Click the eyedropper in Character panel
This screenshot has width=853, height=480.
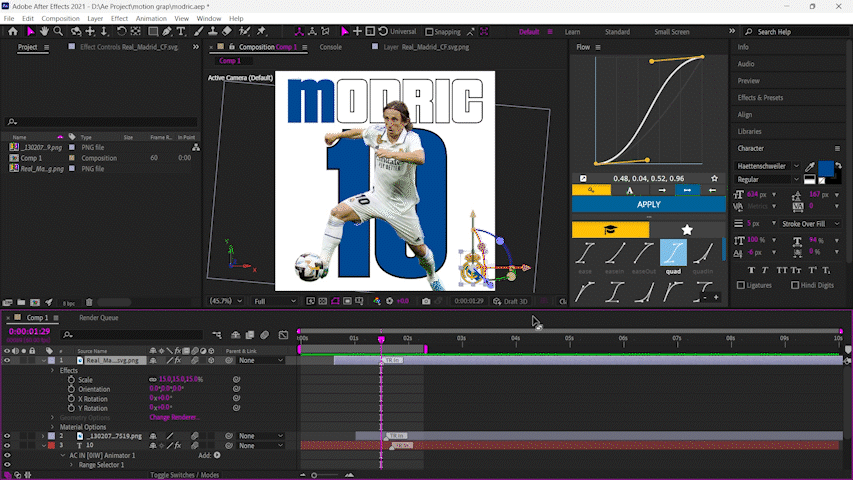point(810,167)
